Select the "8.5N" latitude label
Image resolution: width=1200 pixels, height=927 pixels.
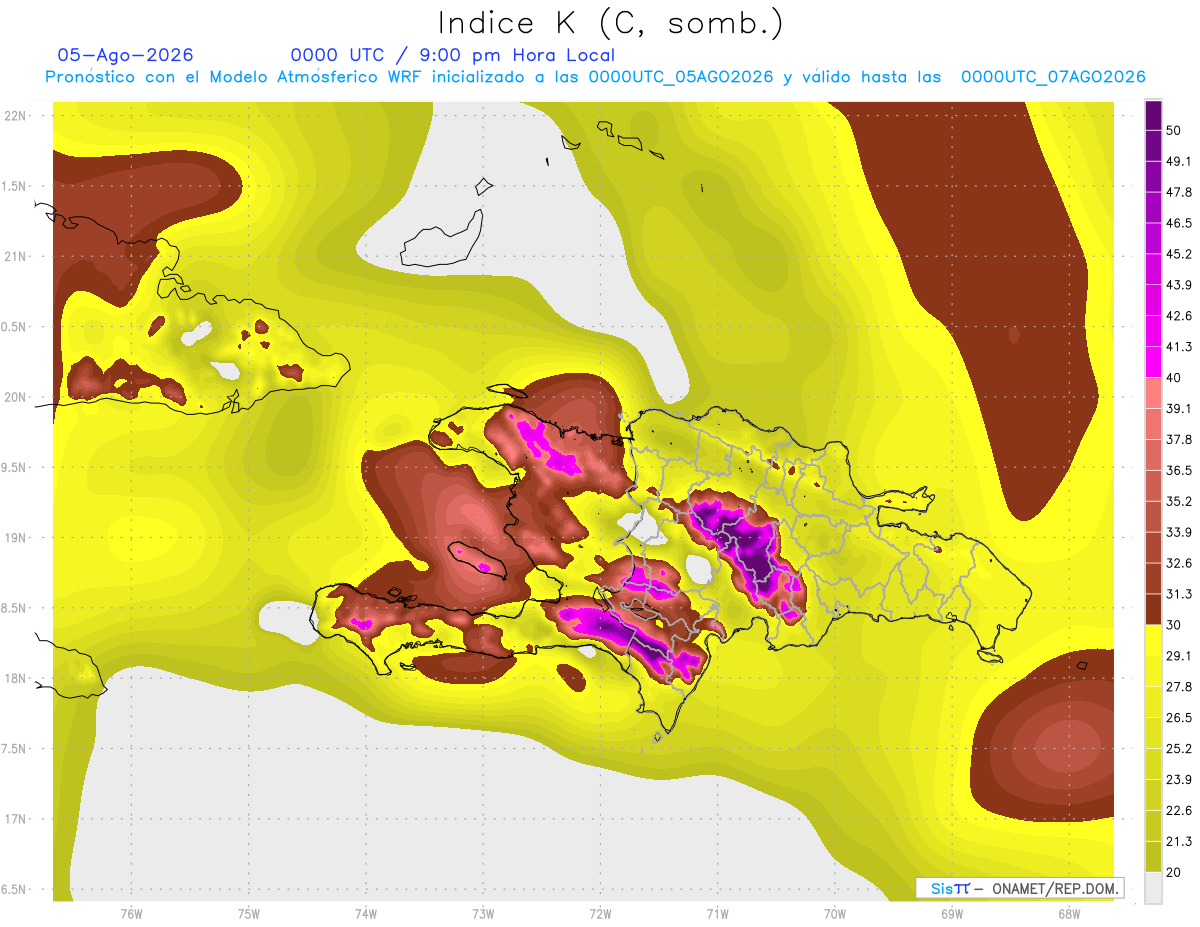pyautogui.click(x=14, y=608)
